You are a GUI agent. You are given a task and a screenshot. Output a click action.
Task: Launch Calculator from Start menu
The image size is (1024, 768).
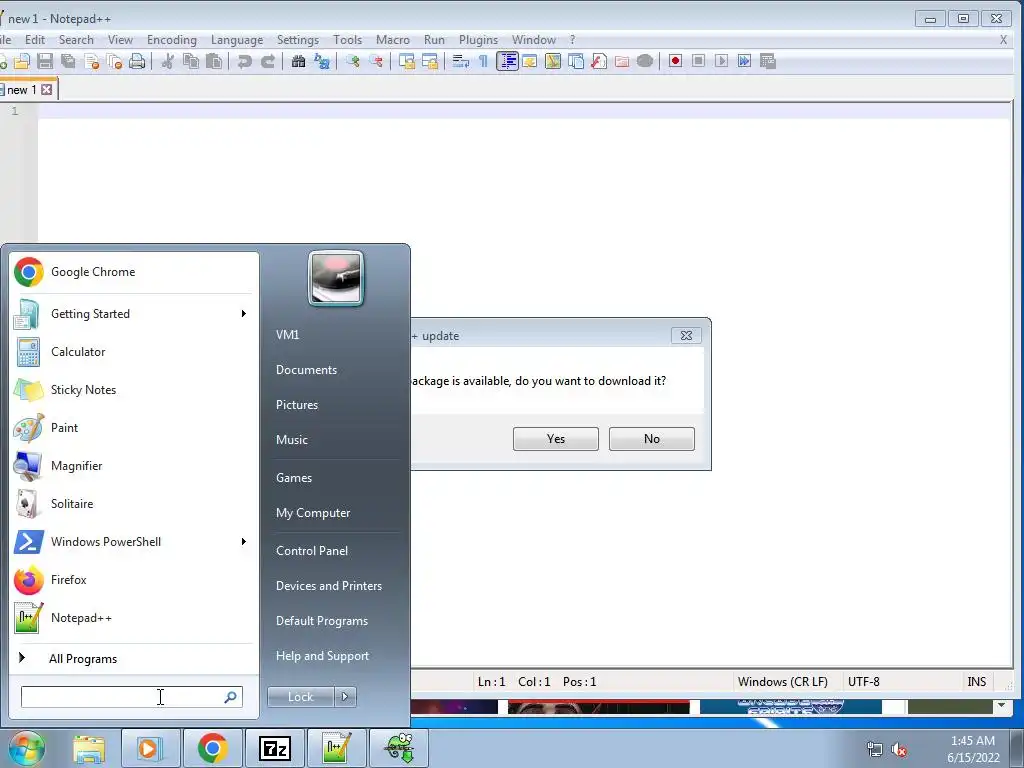(x=133, y=351)
